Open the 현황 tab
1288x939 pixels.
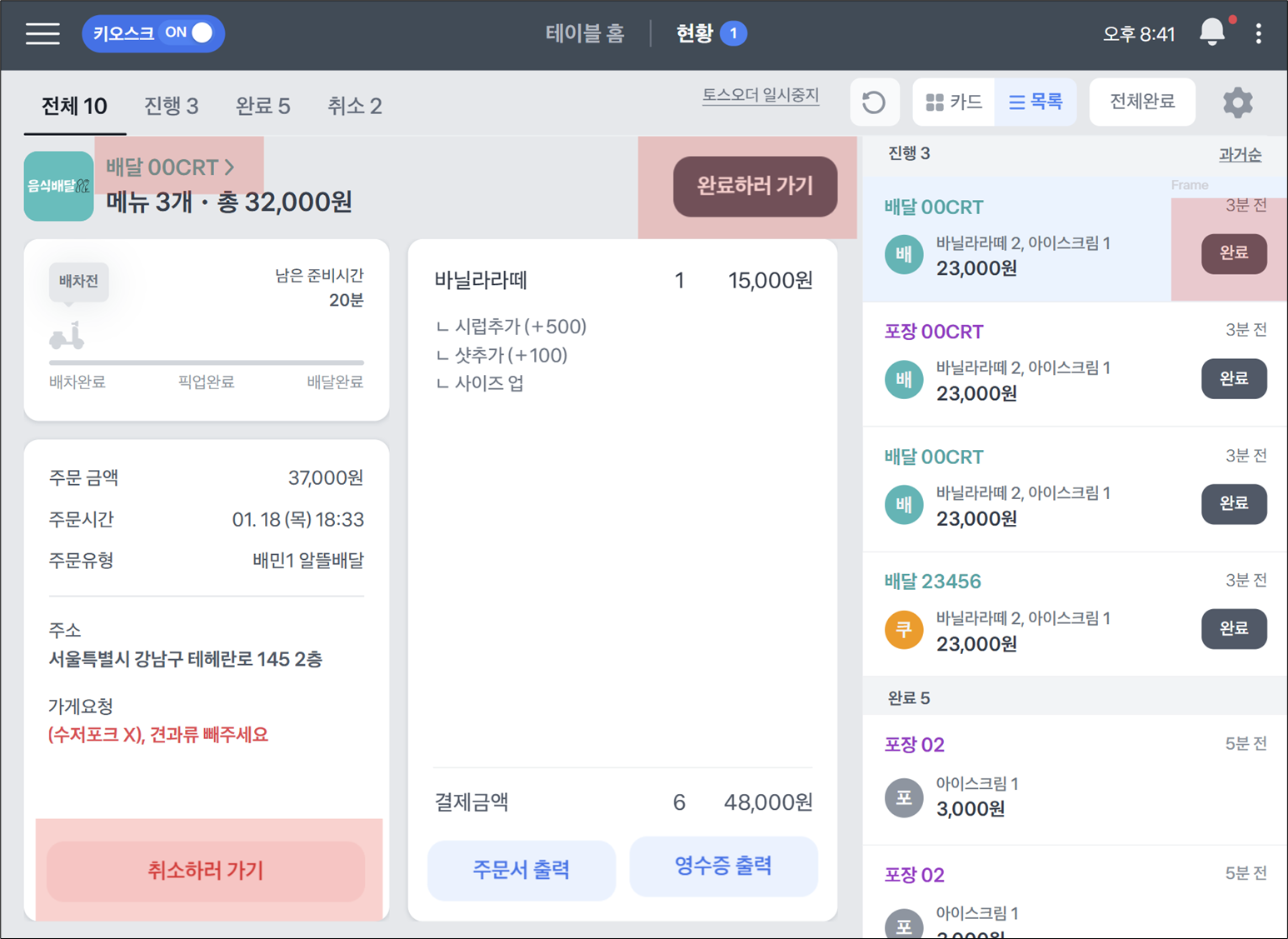click(711, 33)
